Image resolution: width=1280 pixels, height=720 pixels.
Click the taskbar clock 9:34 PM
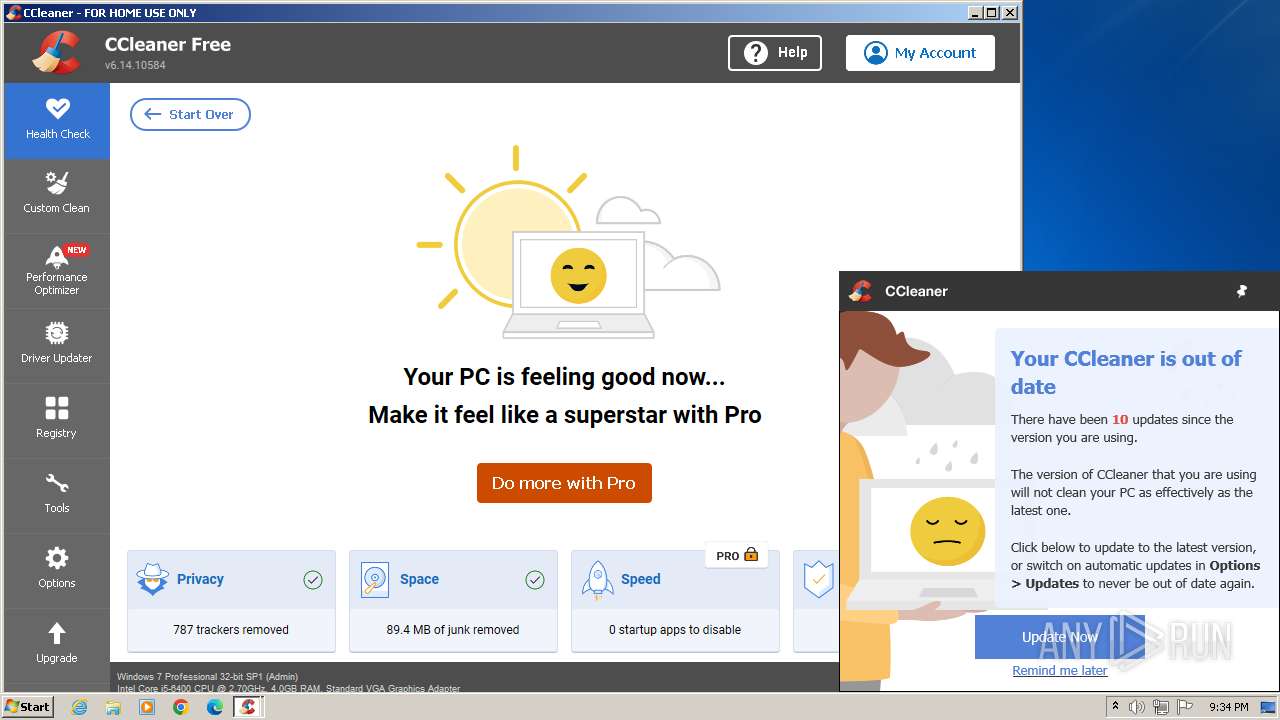click(1229, 707)
